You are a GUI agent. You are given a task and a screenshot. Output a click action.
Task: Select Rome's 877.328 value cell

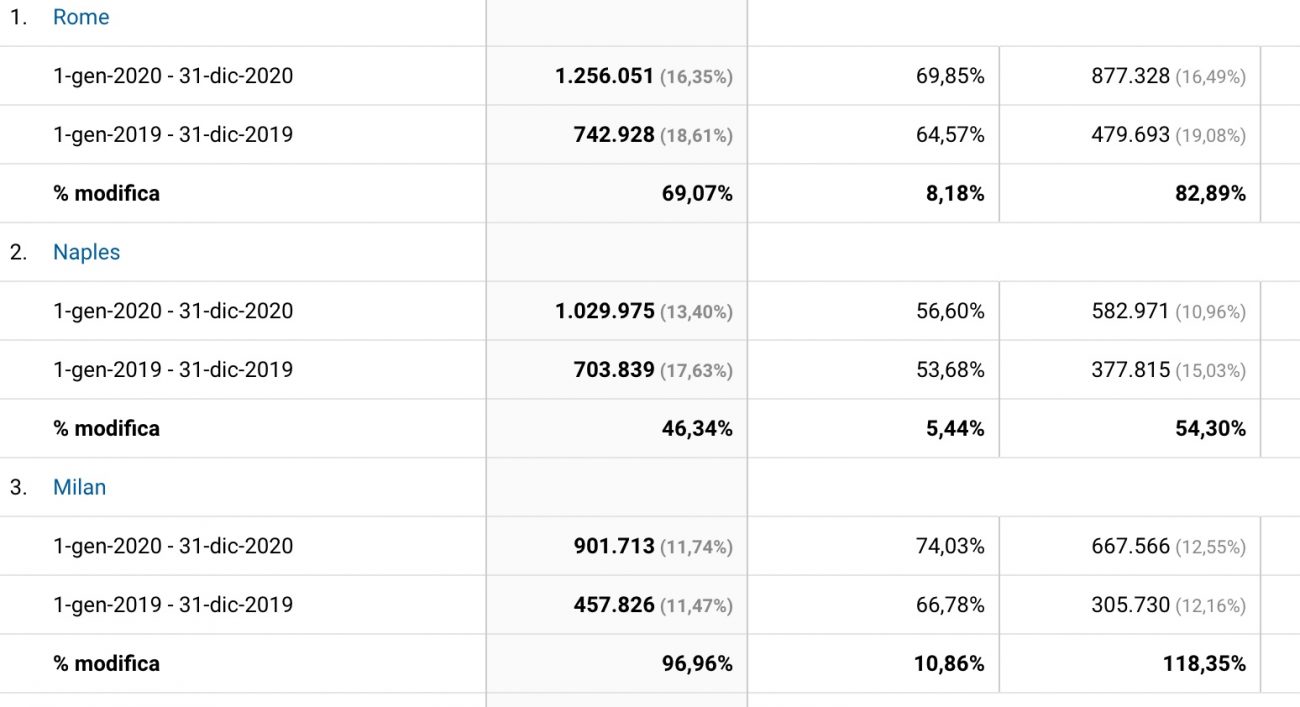pos(1130,76)
